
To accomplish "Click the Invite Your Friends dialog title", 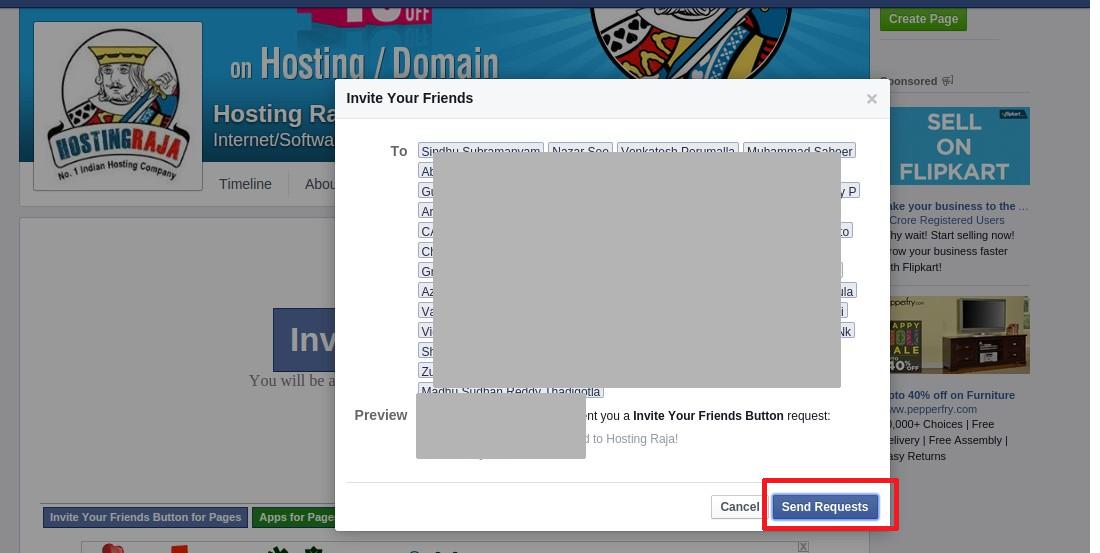I will tap(410, 98).
